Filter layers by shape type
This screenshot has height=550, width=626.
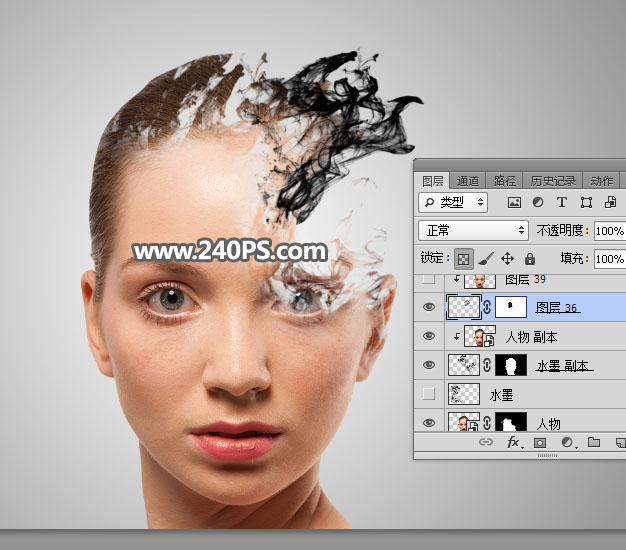tap(586, 202)
